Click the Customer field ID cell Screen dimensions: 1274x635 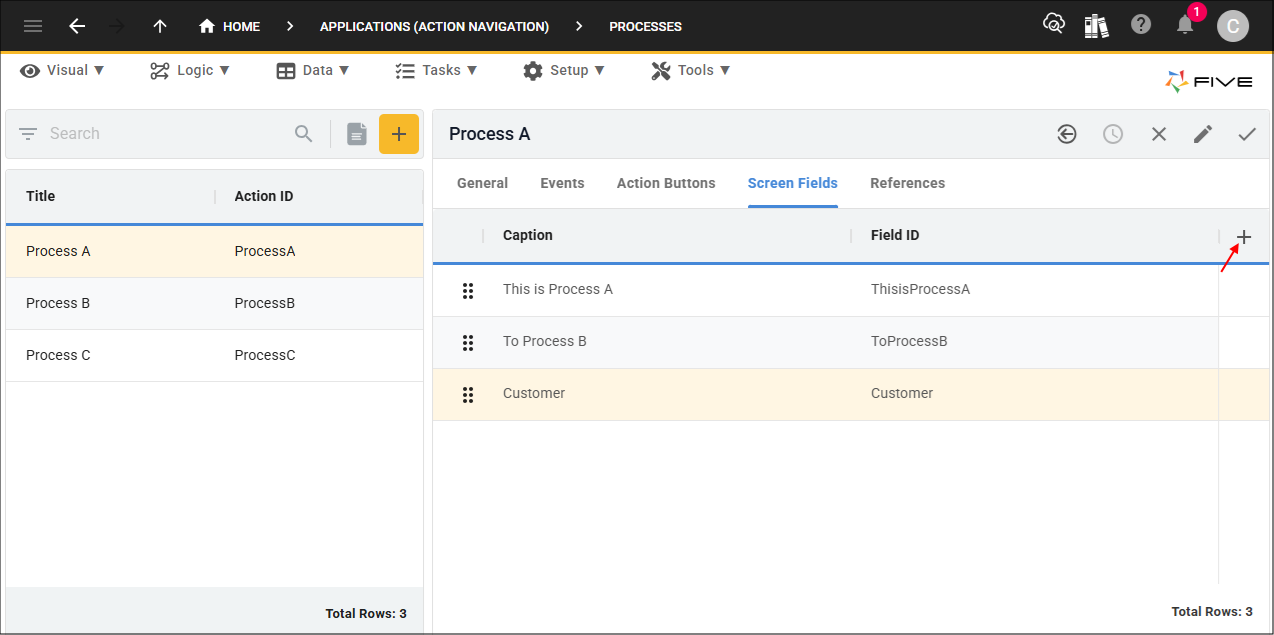pyautogui.click(x=902, y=393)
